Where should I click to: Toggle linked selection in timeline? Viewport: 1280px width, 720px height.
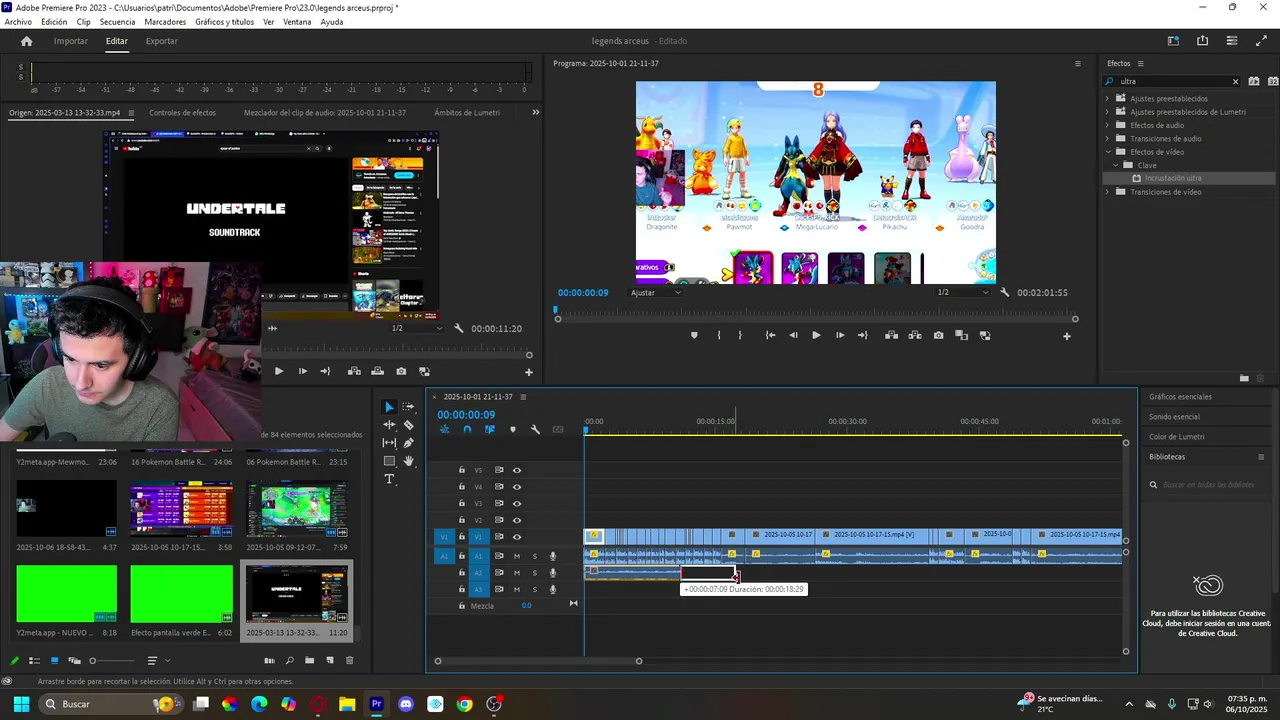tap(489, 429)
